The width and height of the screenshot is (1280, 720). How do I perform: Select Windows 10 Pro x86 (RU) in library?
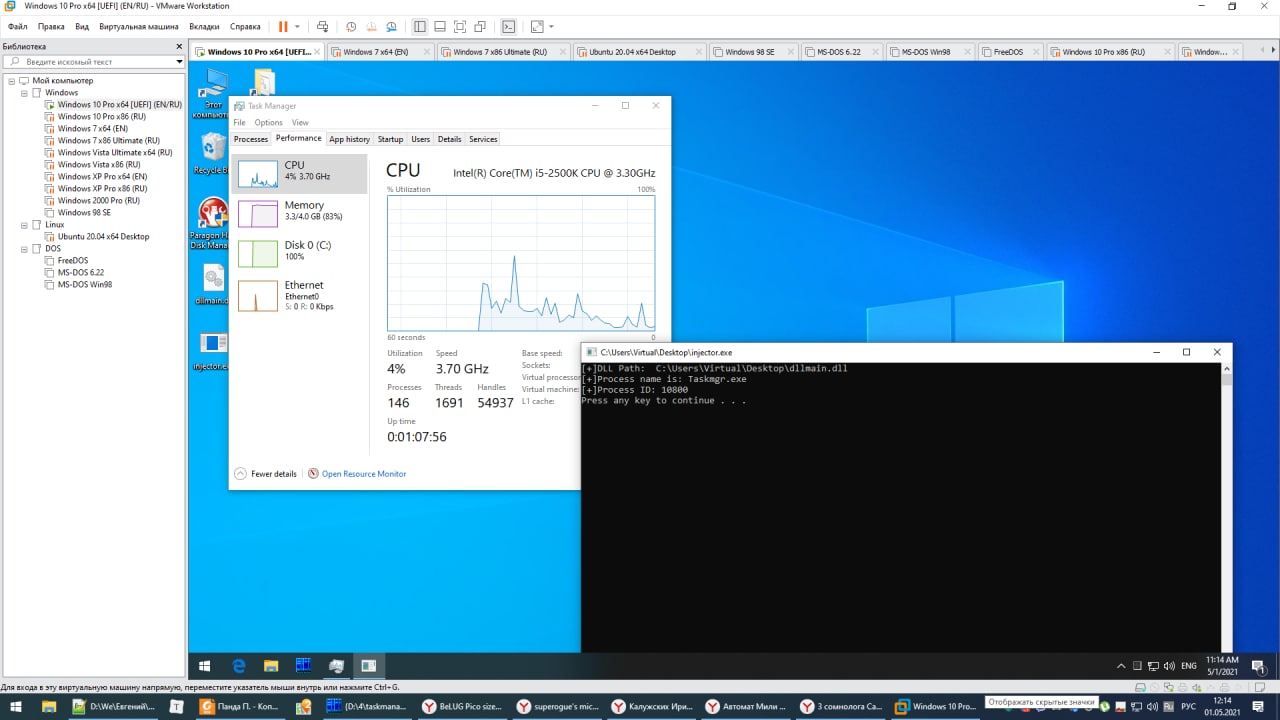[x=101, y=116]
